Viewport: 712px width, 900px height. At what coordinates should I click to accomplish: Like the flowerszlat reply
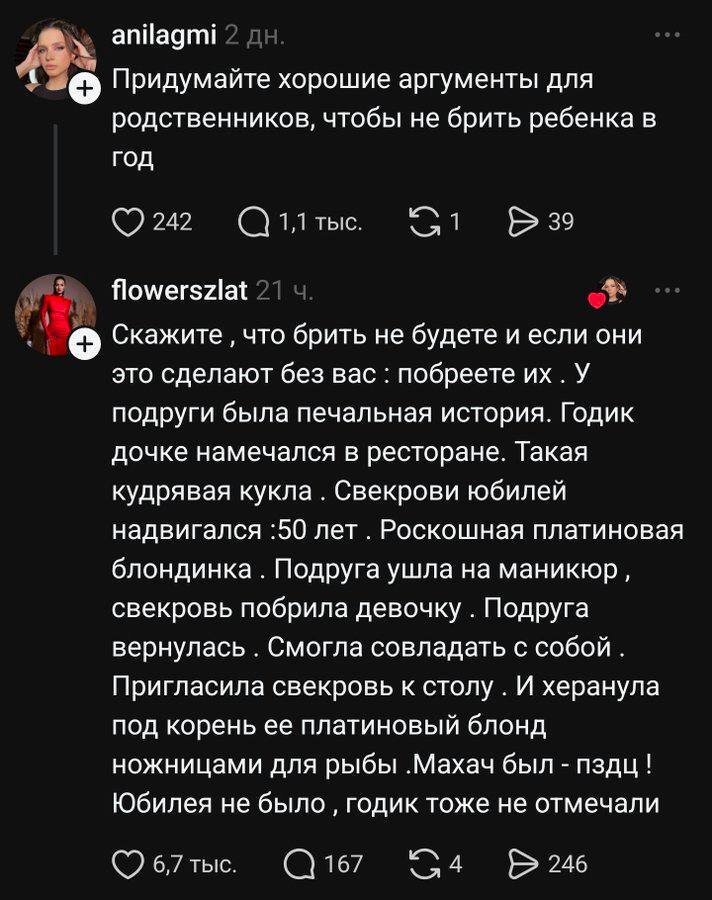128,862
